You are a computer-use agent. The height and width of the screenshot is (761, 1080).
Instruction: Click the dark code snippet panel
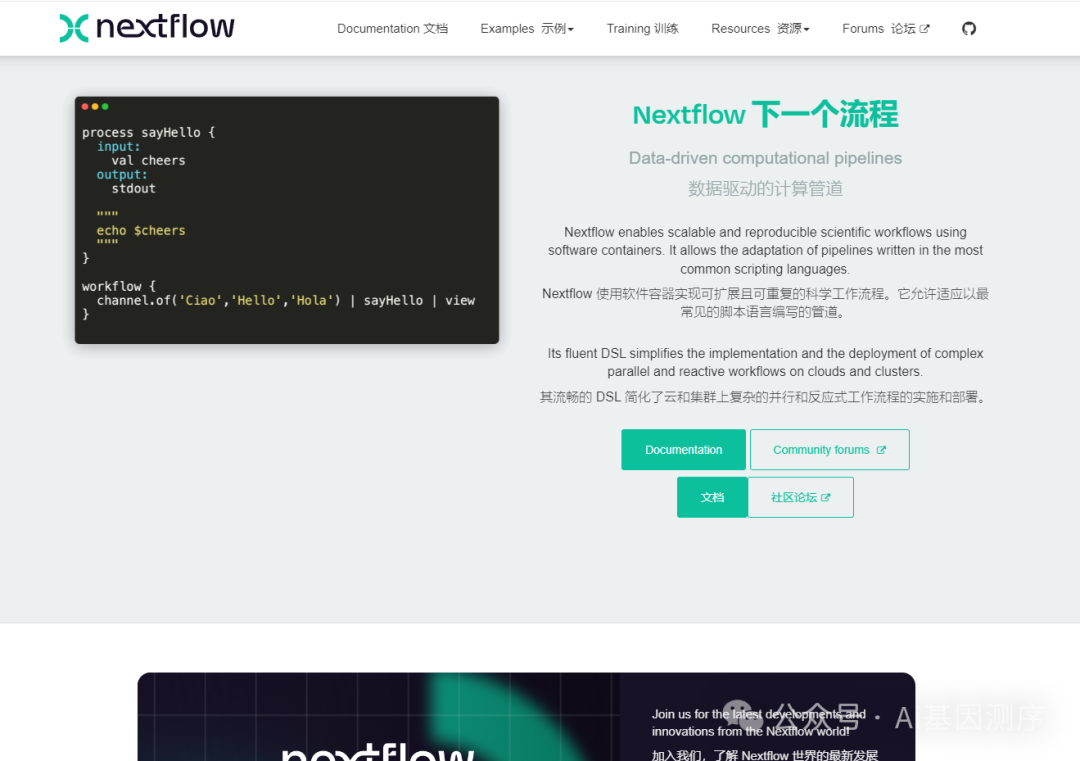[286, 220]
